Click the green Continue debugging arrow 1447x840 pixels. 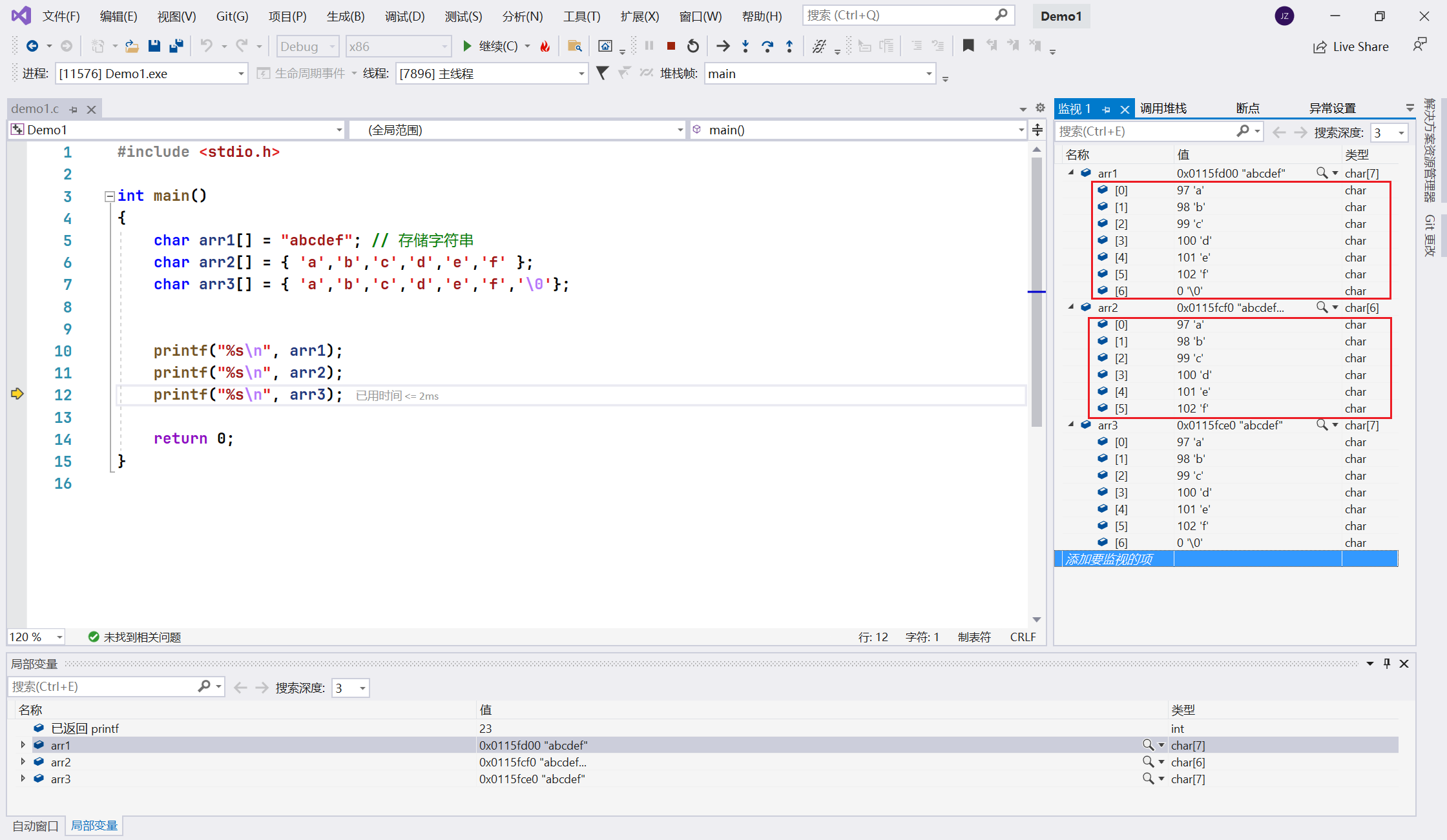[x=467, y=46]
